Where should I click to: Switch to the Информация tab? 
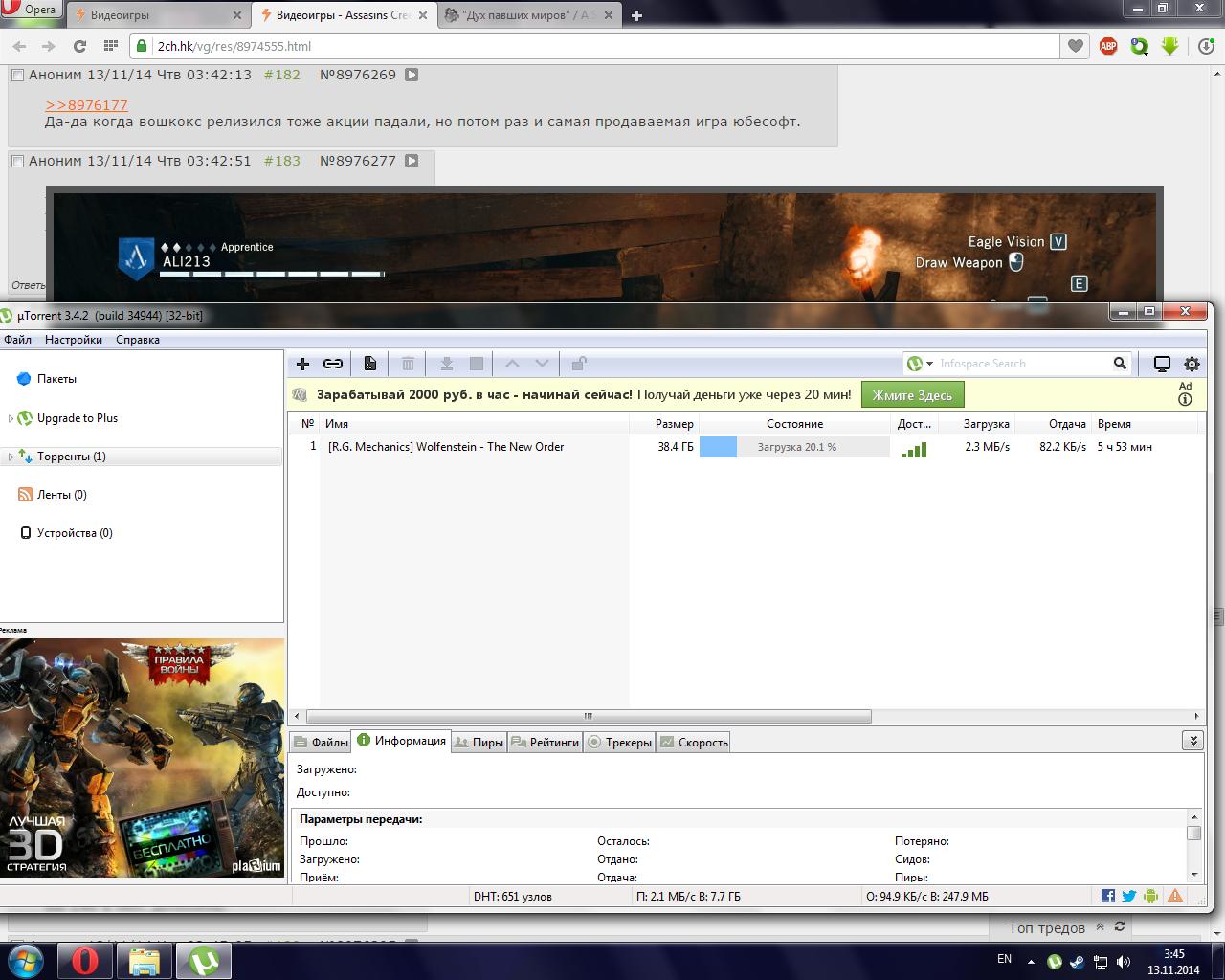pyautogui.click(x=401, y=741)
